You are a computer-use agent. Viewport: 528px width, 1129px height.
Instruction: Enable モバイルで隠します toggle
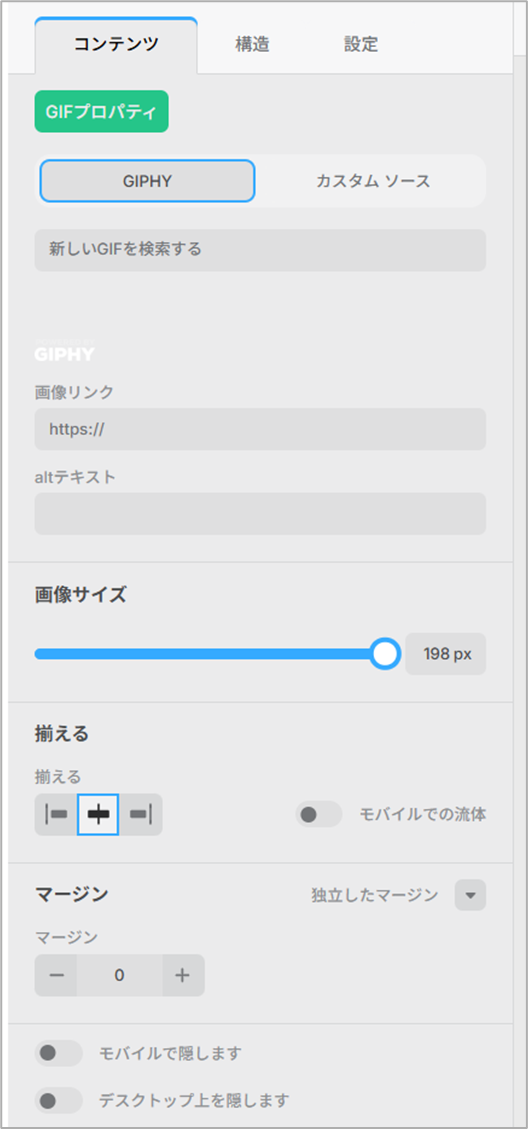(x=58, y=1053)
